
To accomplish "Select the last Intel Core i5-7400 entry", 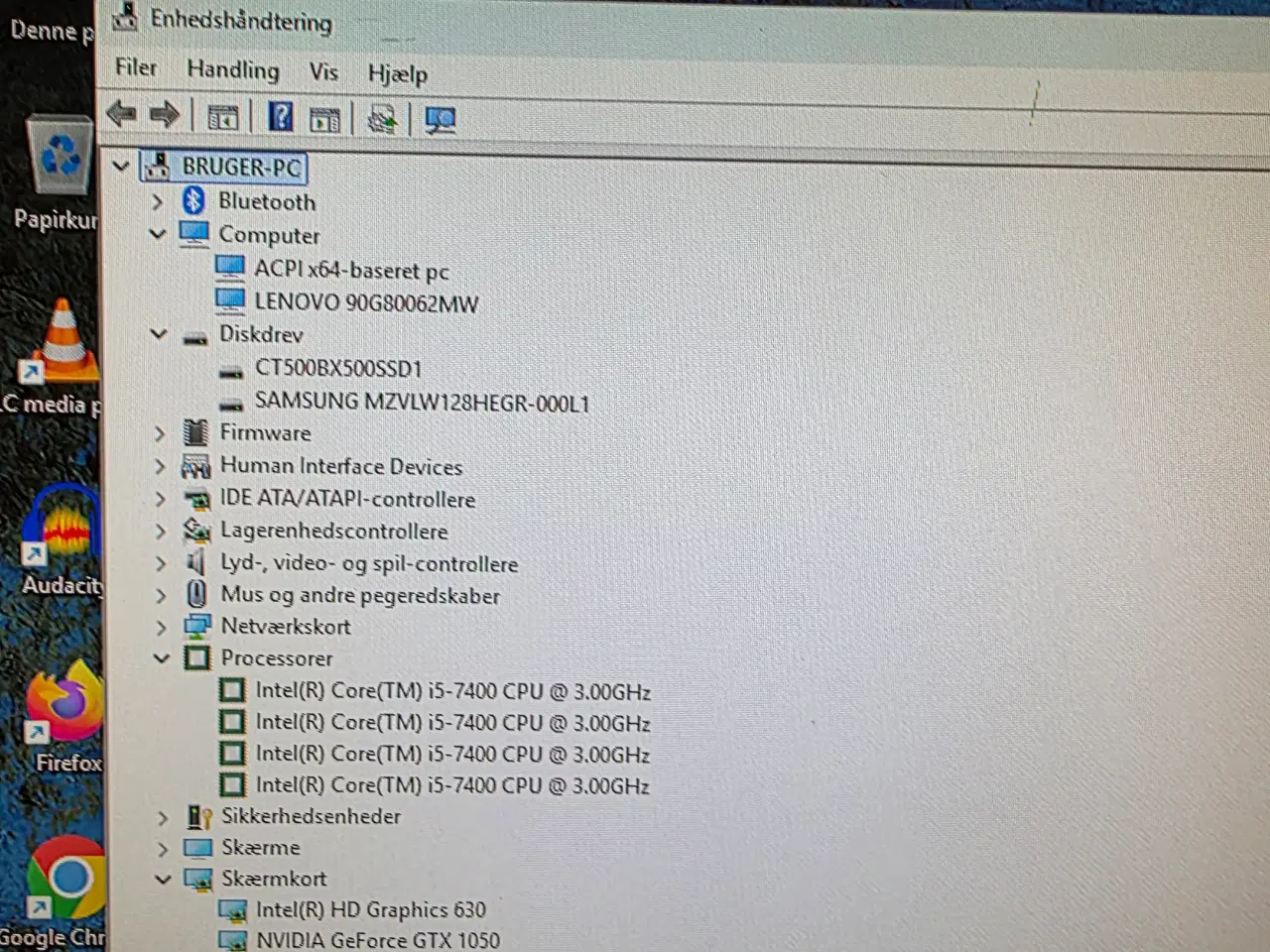I will (452, 785).
